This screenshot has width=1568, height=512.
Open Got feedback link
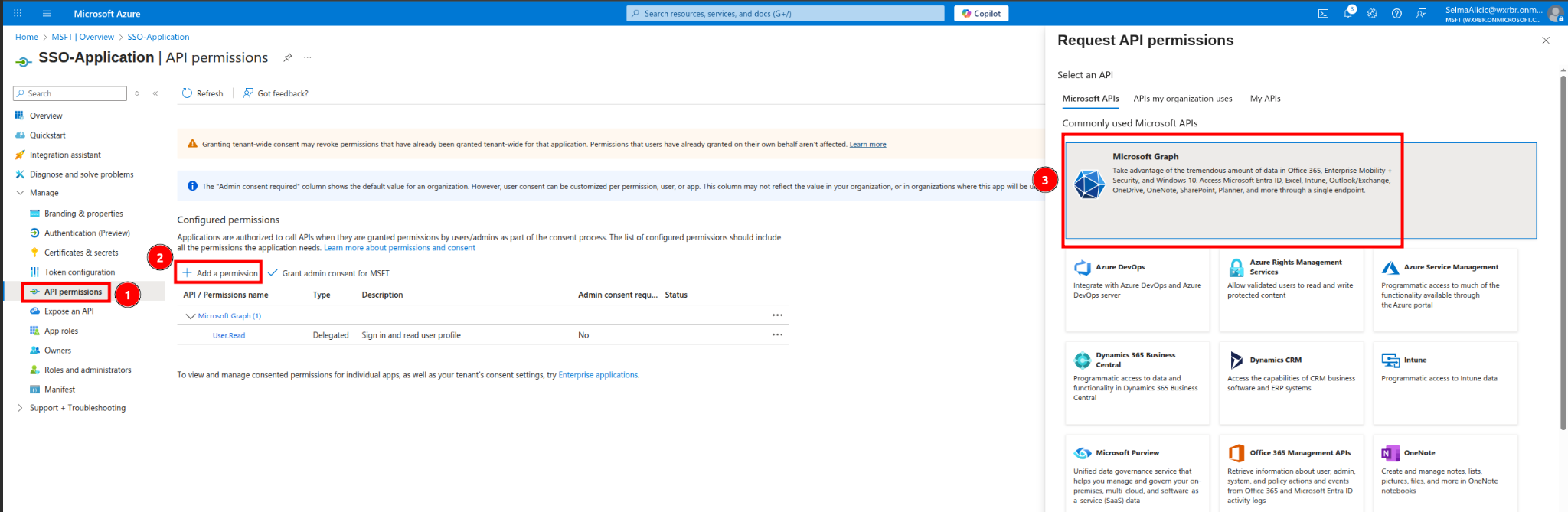click(276, 93)
